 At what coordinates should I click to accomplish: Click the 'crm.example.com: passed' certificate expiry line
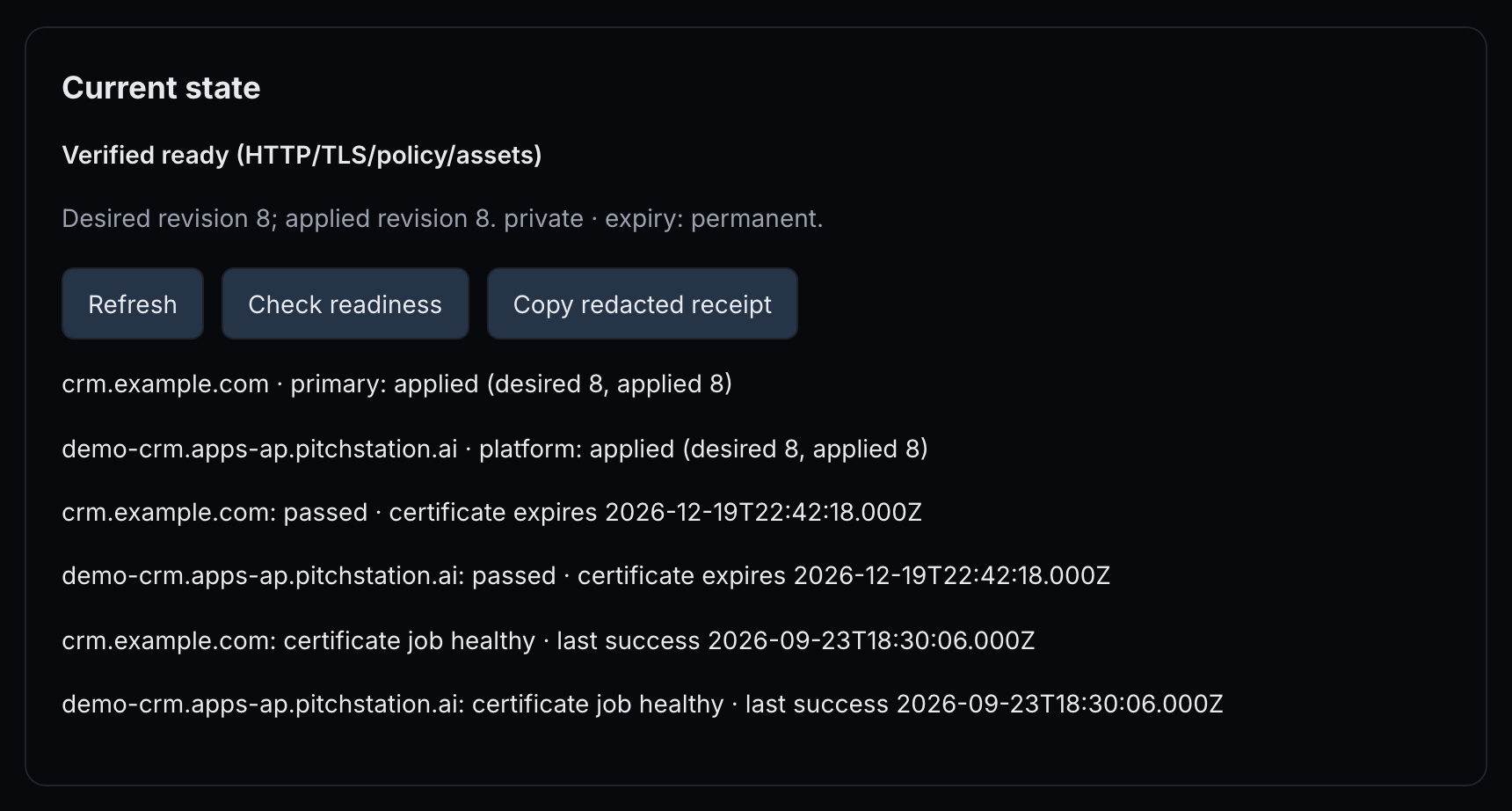(492, 512)
